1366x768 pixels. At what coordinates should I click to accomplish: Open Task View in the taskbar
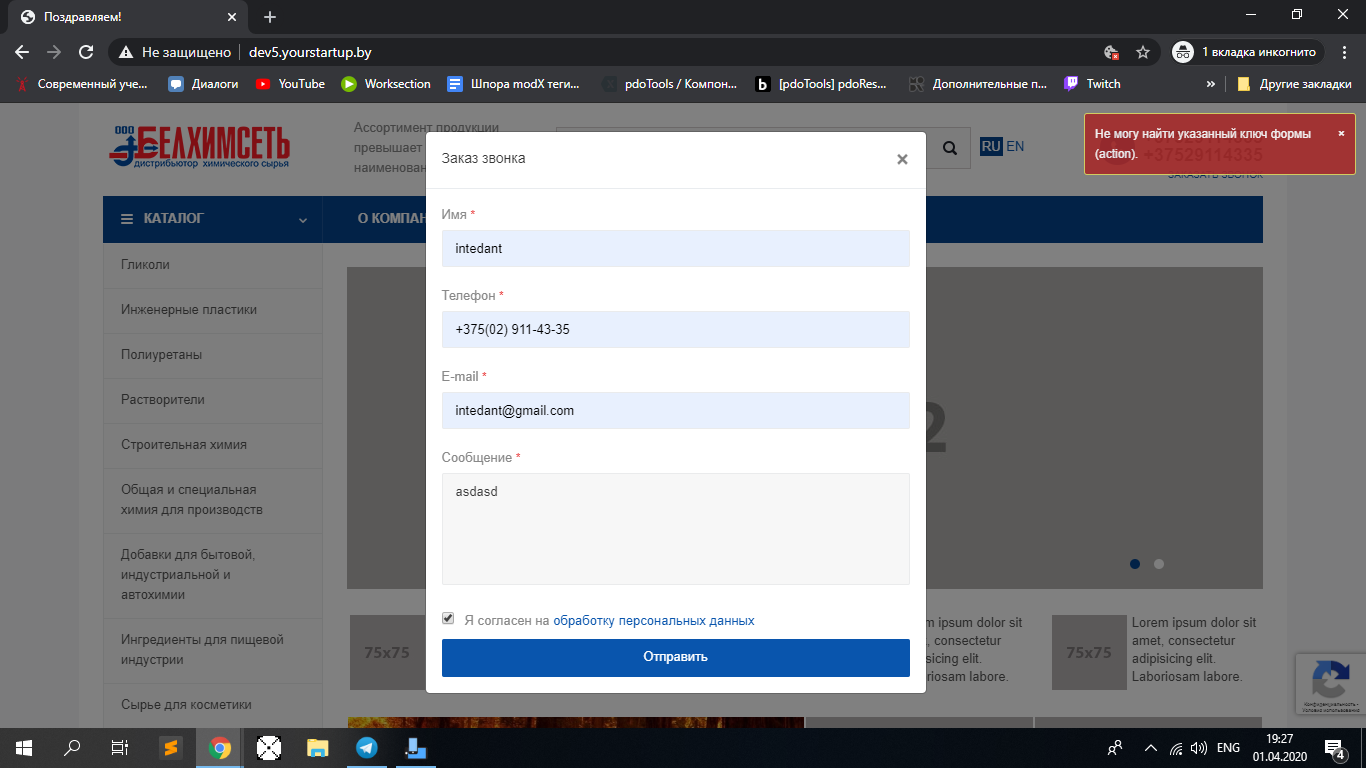click(x=119, y=747)
